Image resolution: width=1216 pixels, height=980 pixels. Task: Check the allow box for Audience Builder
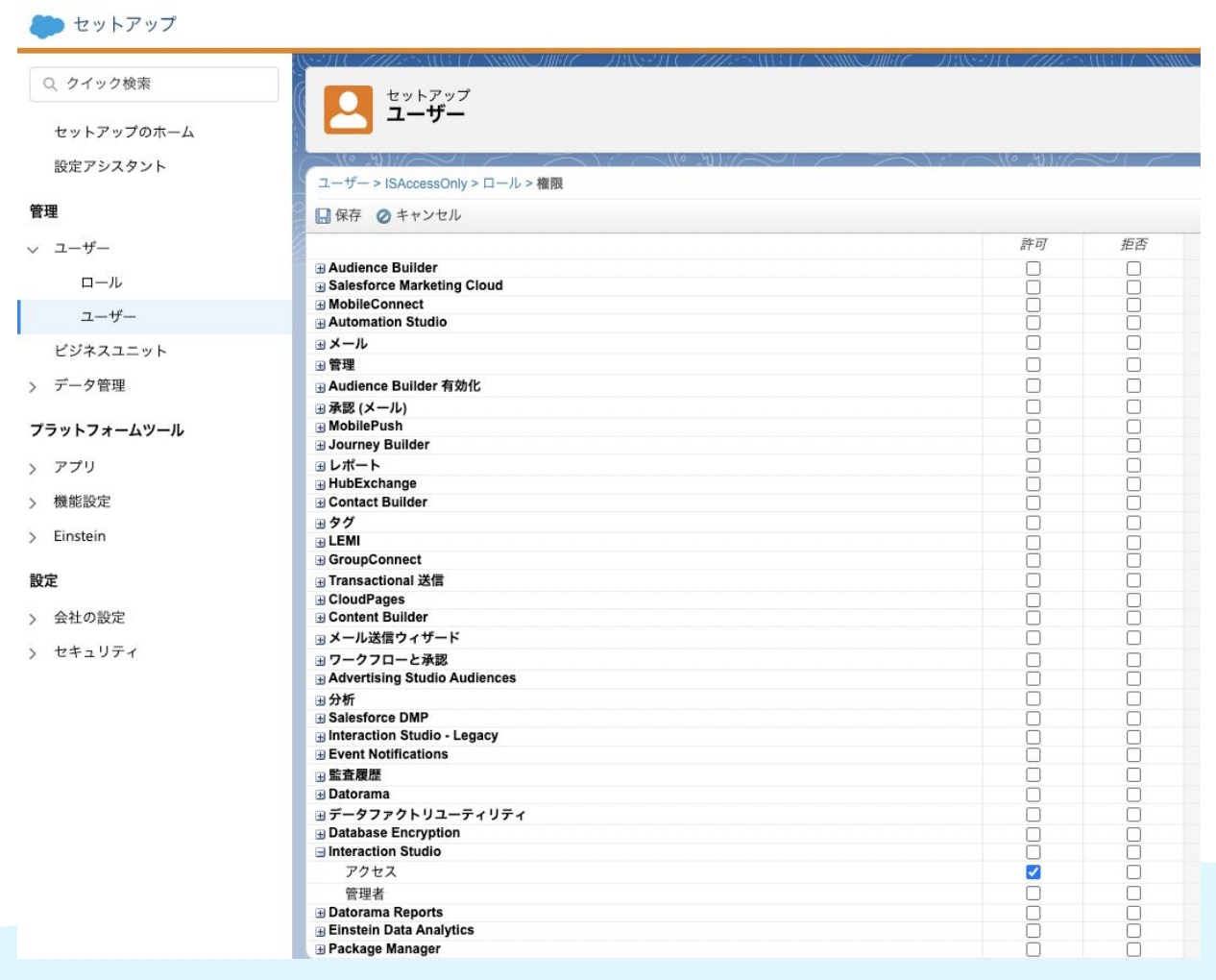(1034, 269)
